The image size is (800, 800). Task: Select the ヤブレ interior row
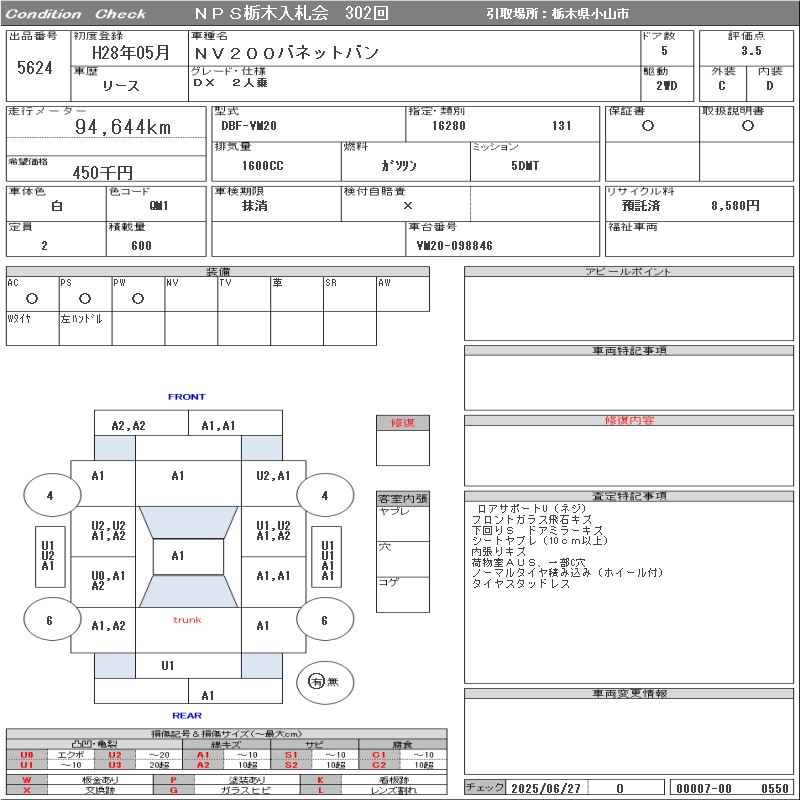403,523
